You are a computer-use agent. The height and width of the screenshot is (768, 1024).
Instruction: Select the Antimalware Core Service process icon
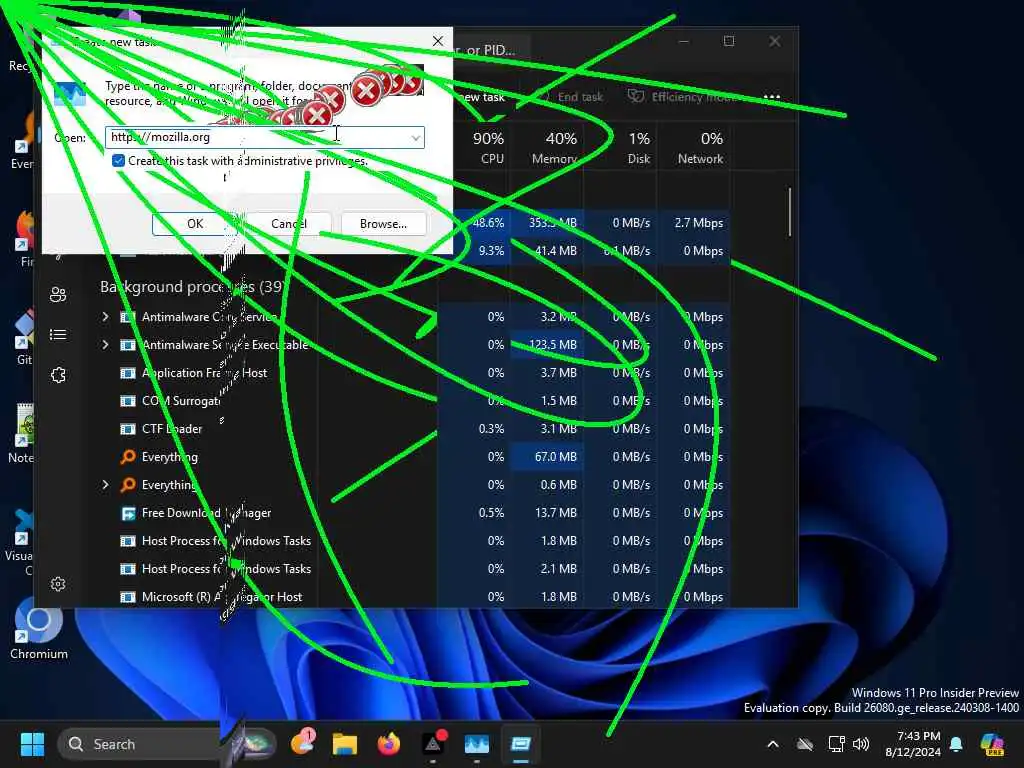[x=128, y=317]
